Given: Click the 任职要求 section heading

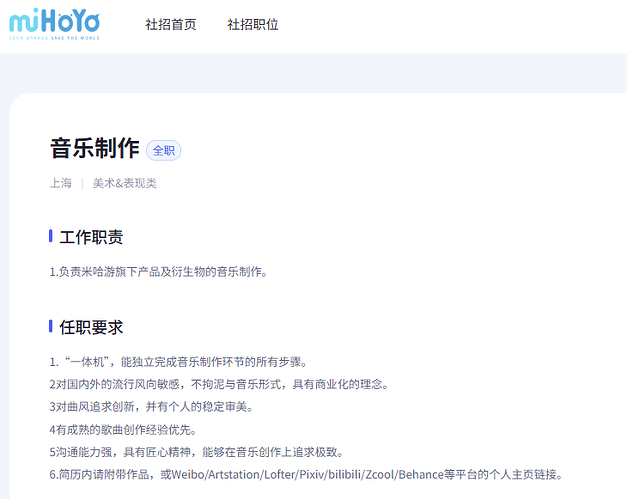Looking at the screenshot, I should (91, 327).
